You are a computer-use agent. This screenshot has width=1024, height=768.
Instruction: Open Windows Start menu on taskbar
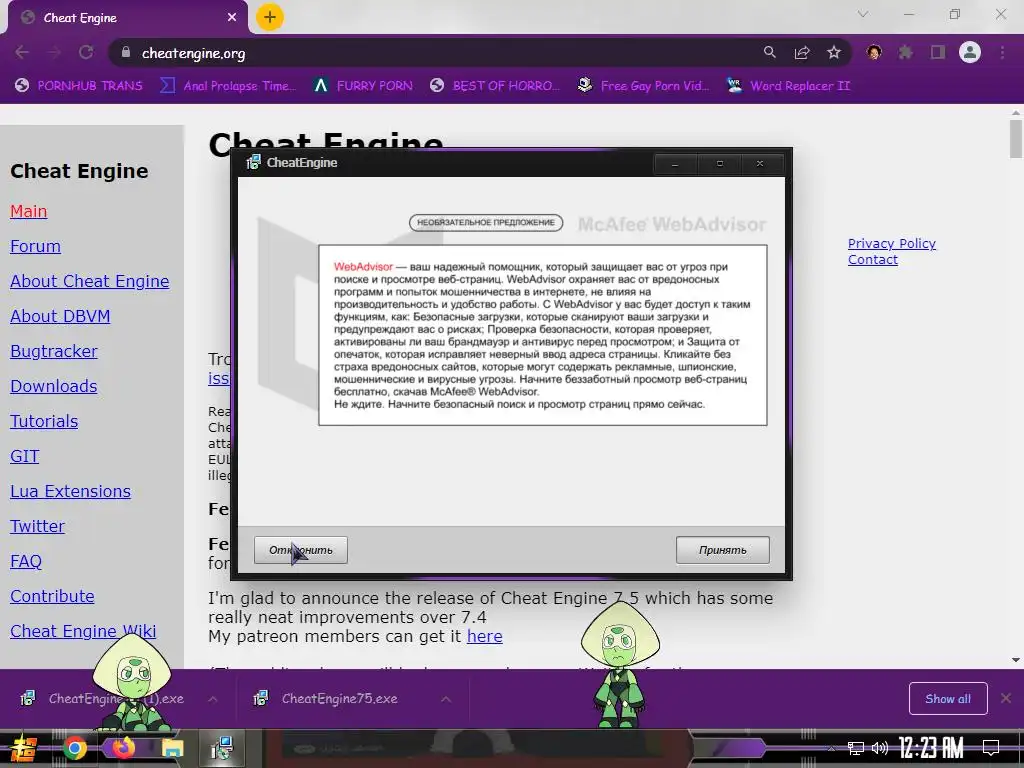click(x=23, y=748)
